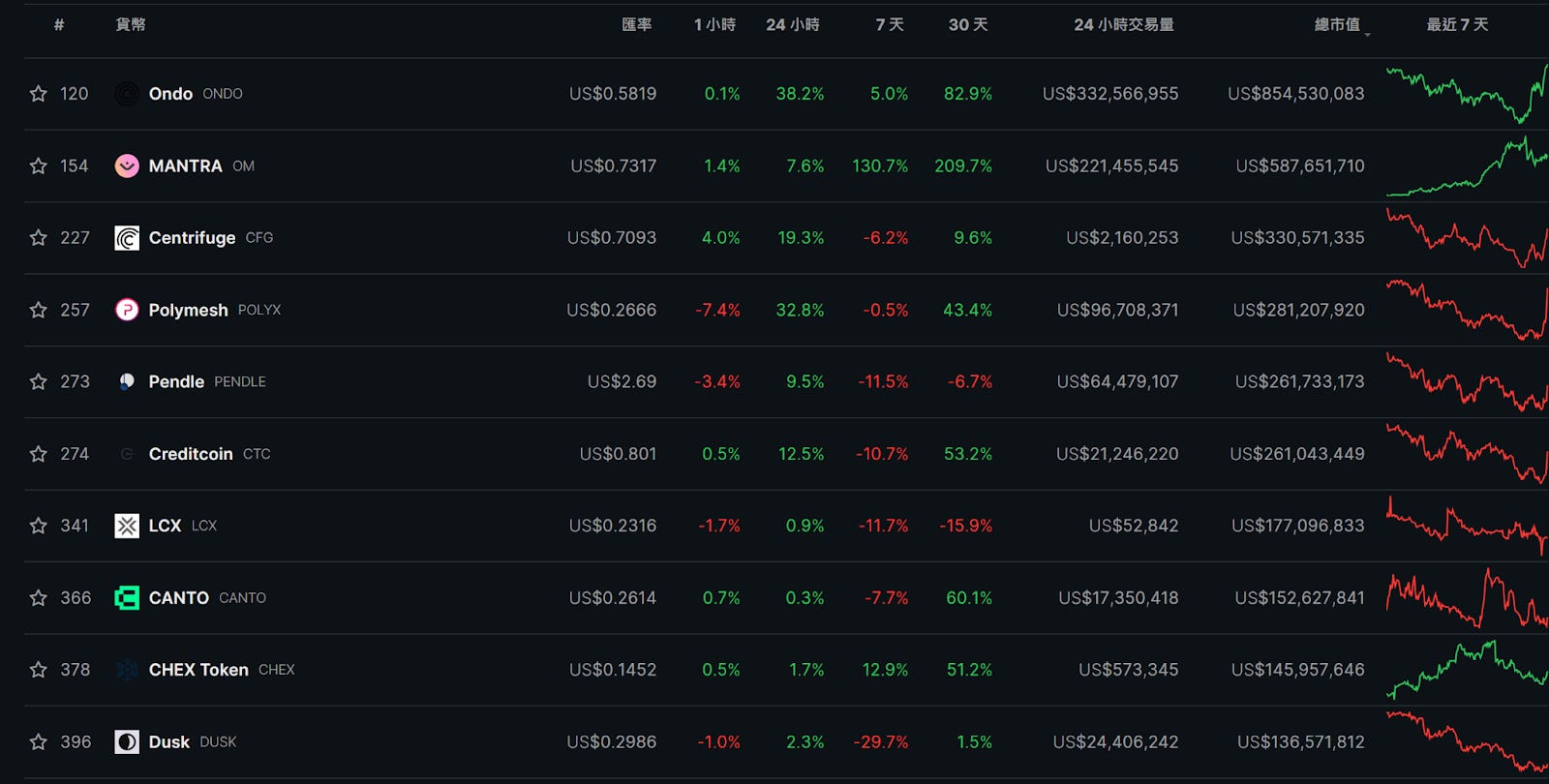Open the CANTO coin page
Image resolution: width=1549 pixels, height=784 pixels.
(x=179, y=597)
